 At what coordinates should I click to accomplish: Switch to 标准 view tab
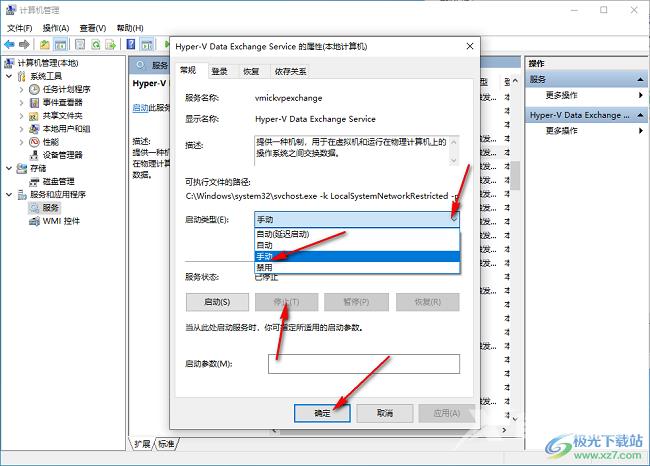click(x=166, y=444)
